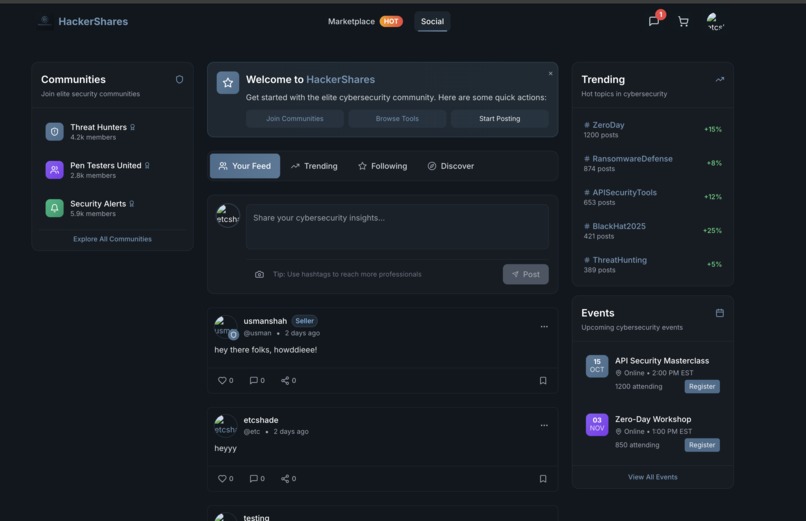Click the Zero-Day Workshop event title

[x=653, y=419]
